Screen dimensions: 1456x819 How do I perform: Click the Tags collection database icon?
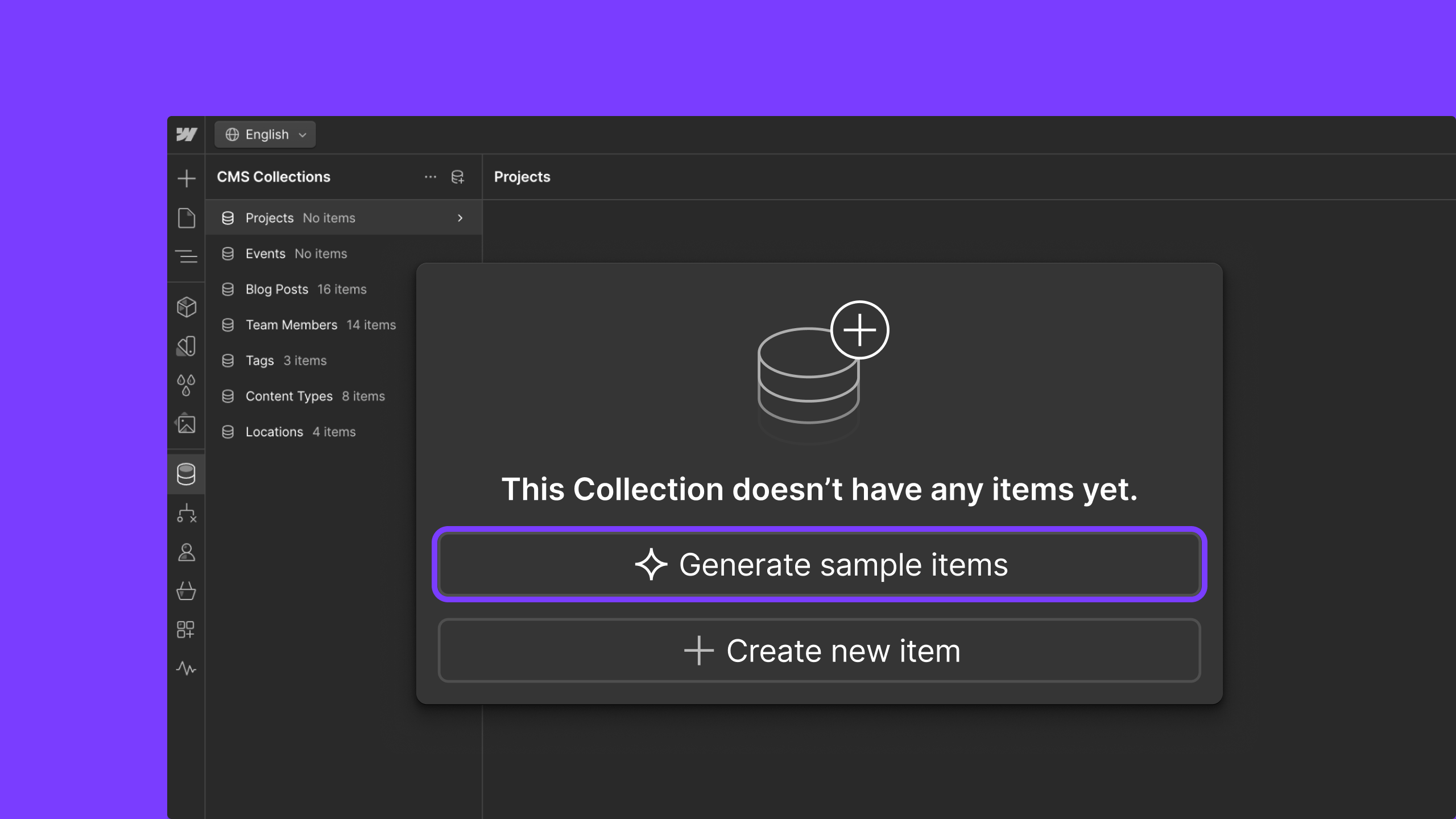[x=228, y=361]
